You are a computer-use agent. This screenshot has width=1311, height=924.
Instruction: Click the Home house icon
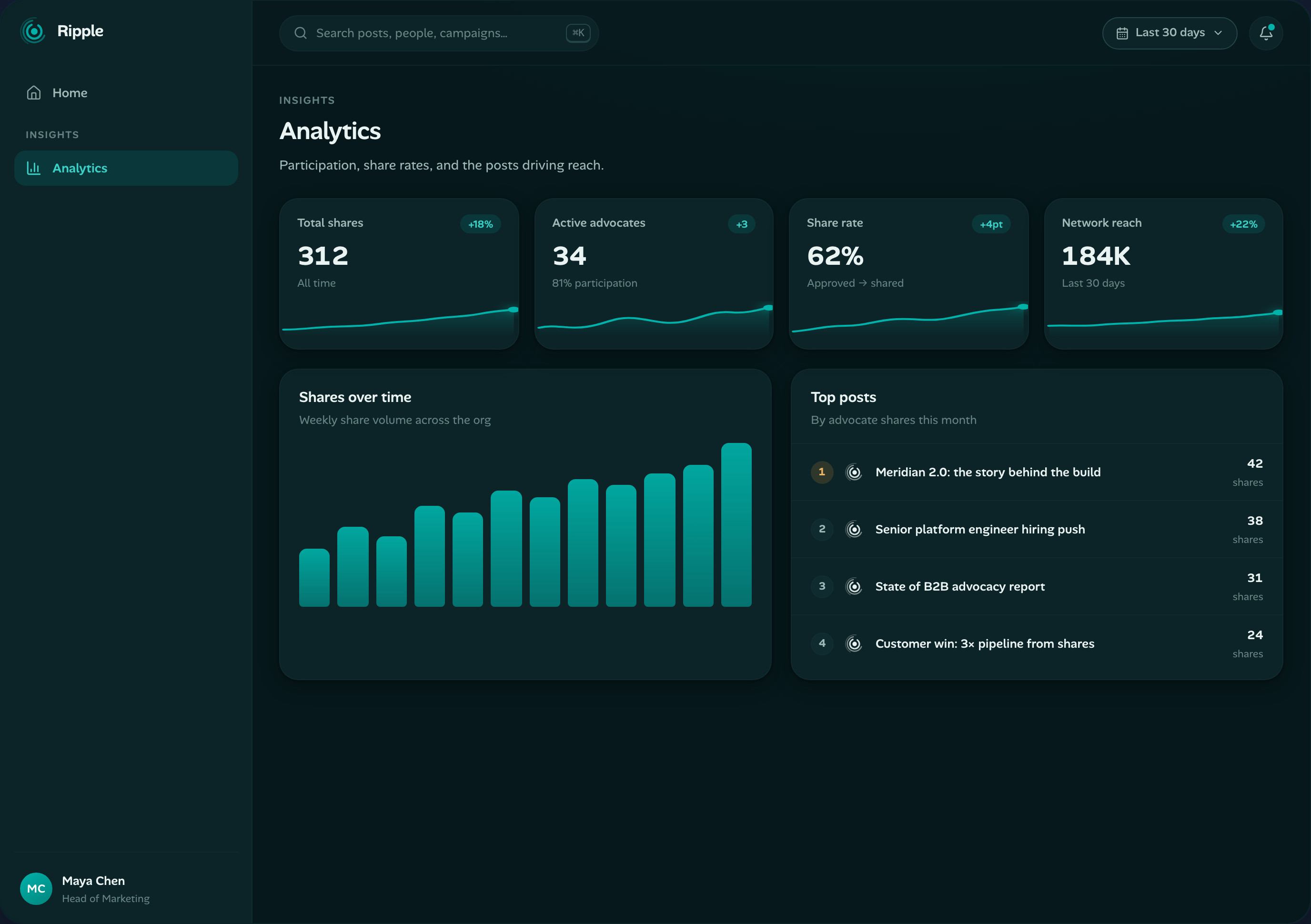pyautogui.click(x=34, y=92)
